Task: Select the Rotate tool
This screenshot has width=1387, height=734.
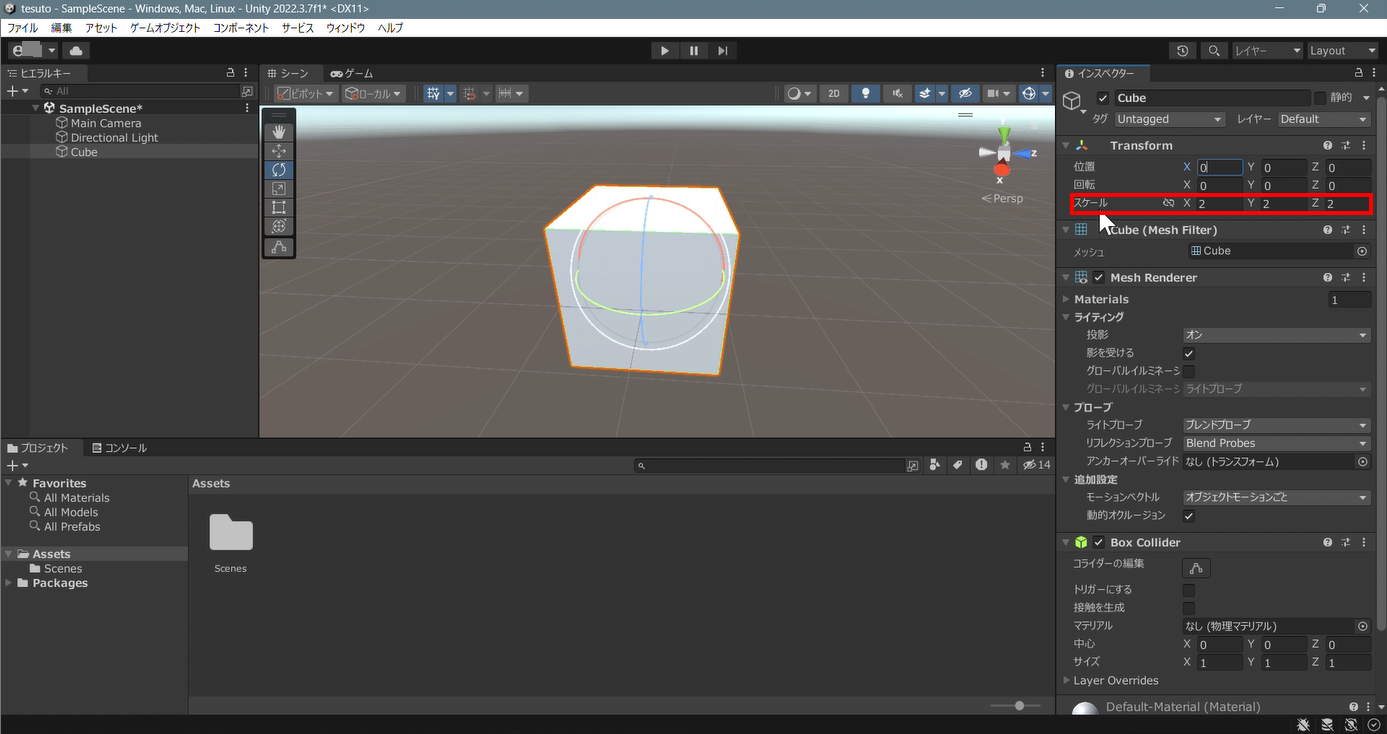Action: (x=279, y=170)
